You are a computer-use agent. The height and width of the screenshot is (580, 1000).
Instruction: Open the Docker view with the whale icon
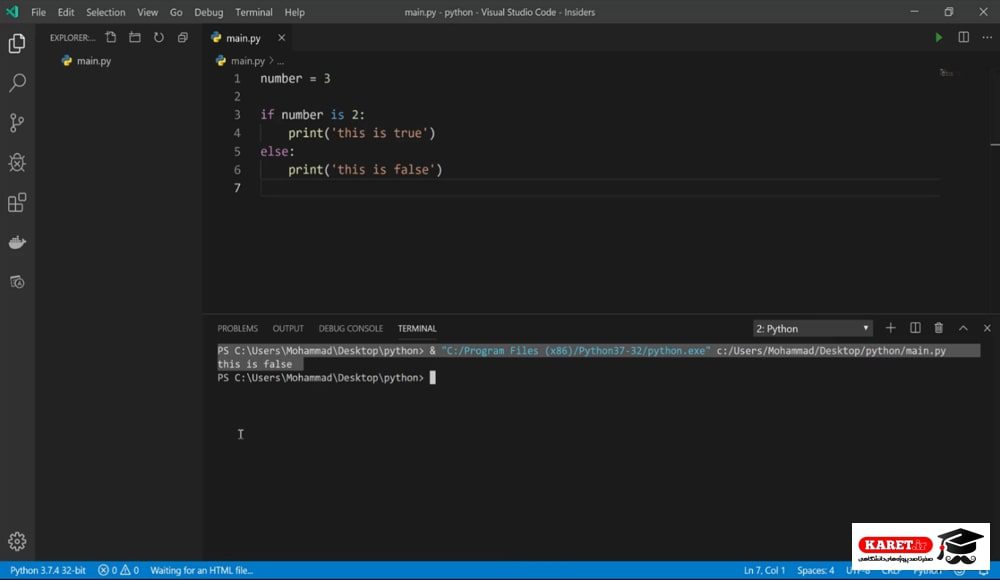(x=17, y=242)
